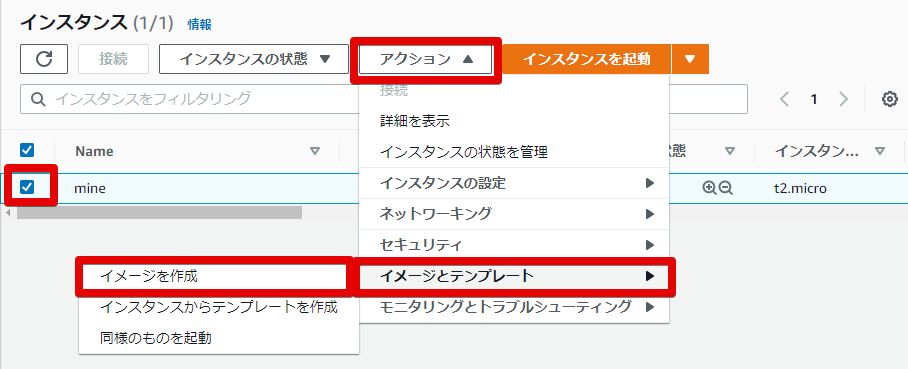Open the orange launch options dropdown arrow
Viewport: 908px width, 369px height.
pyautogui.click(x=690, y=59)
